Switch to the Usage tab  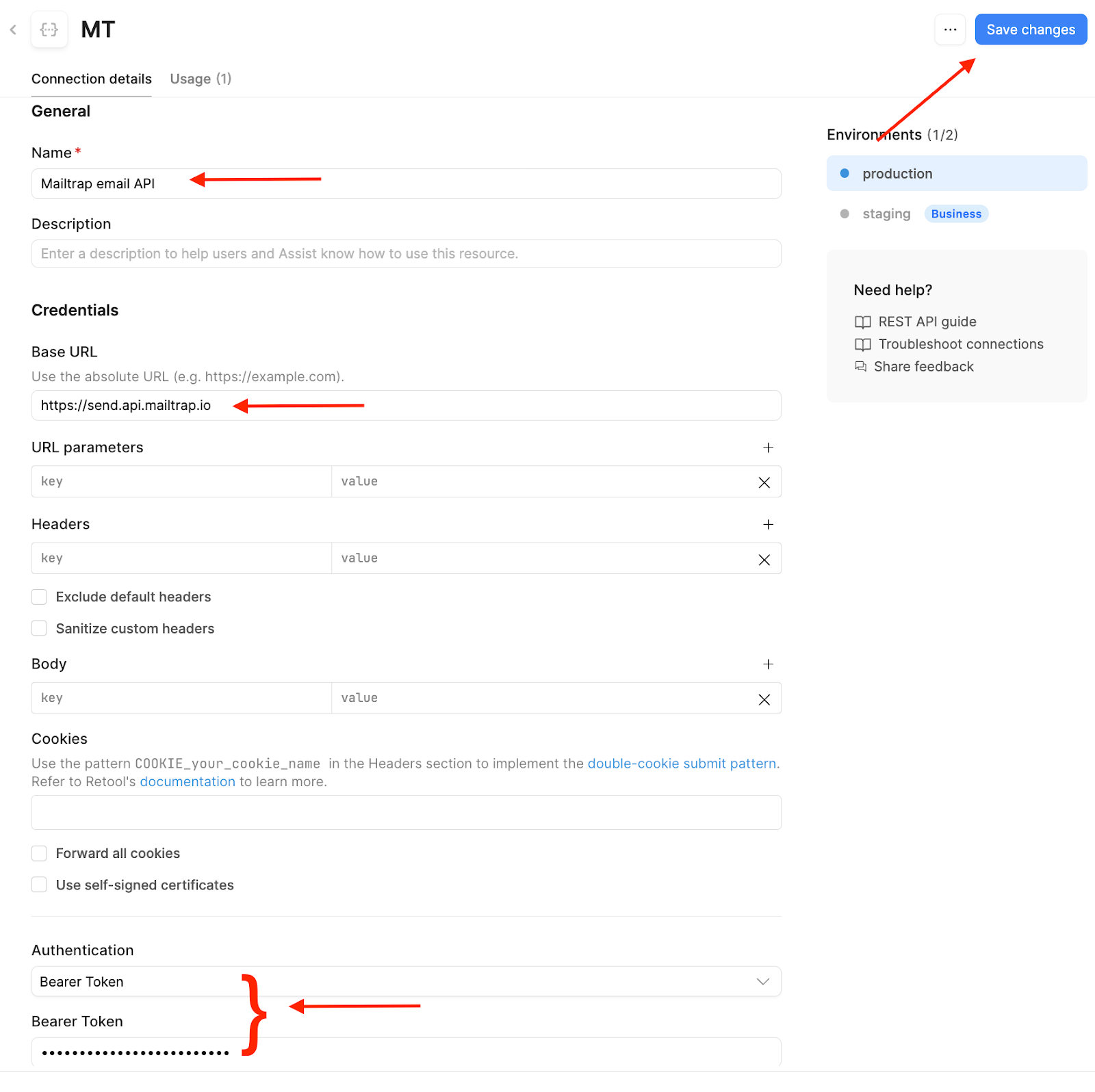tap(200, 79)
